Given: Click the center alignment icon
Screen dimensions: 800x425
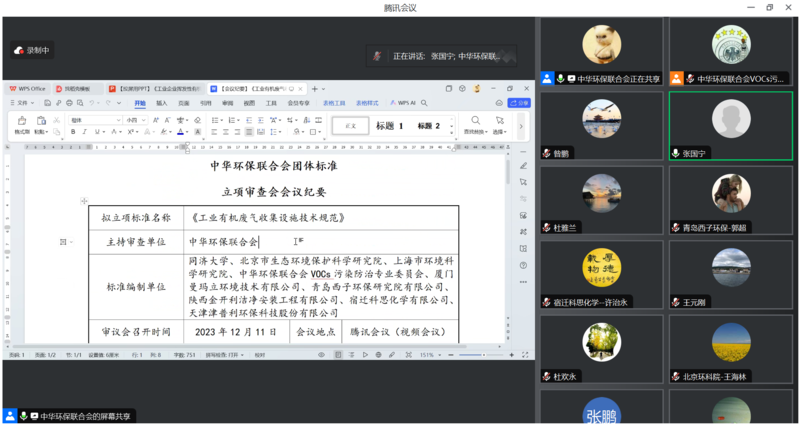Looking at the screenshot, I should point(226,132).
